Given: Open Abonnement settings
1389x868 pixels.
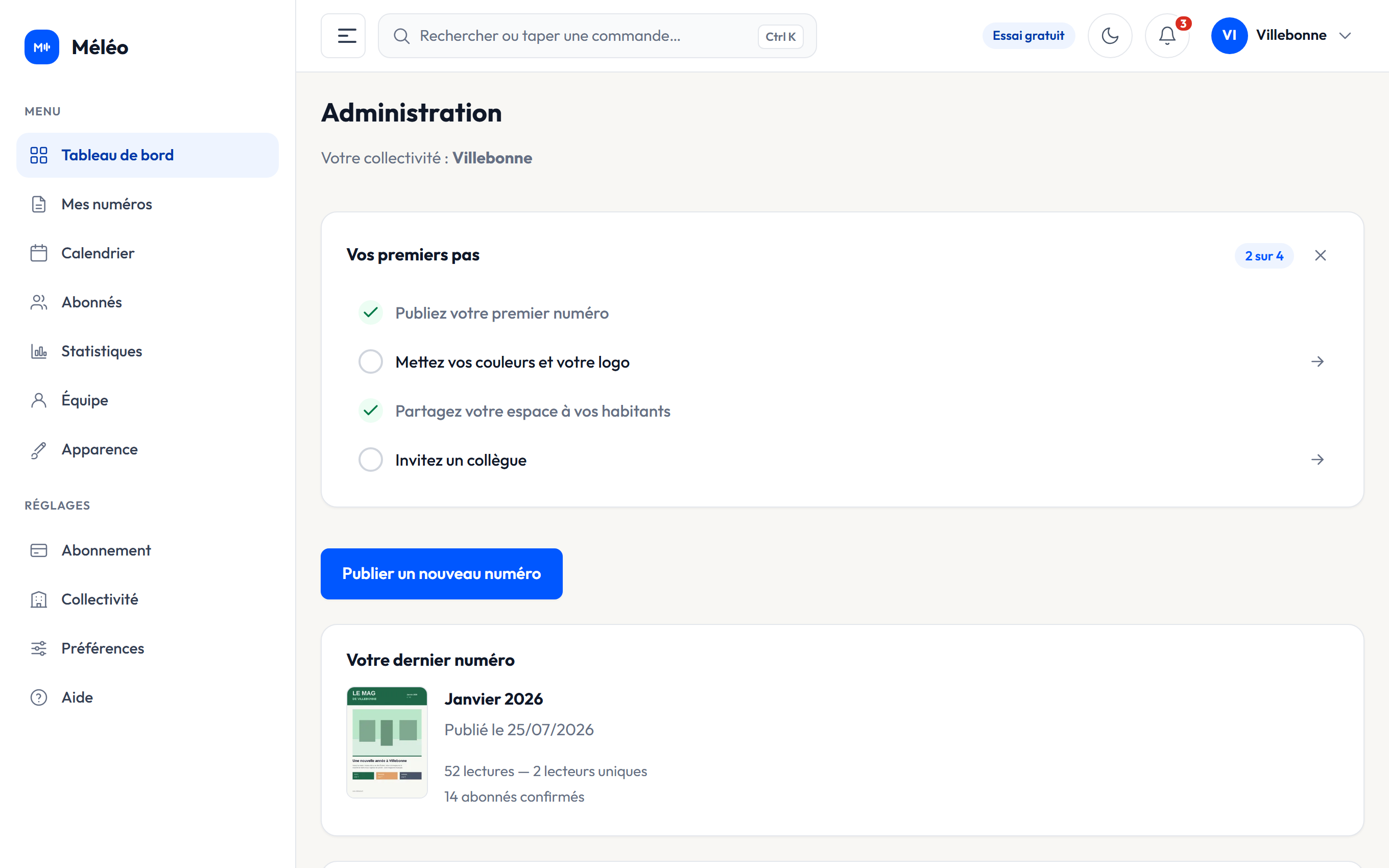Looking at the screenshot, I should click(148, 550).
